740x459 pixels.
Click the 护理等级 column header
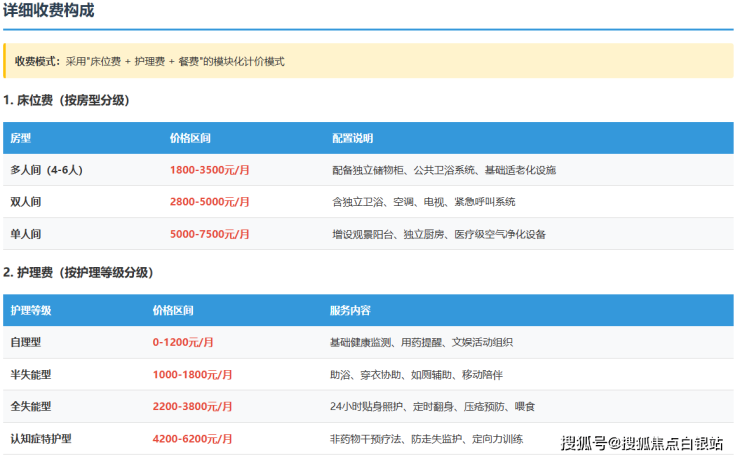pyautogui.click(x=30, y=310)
